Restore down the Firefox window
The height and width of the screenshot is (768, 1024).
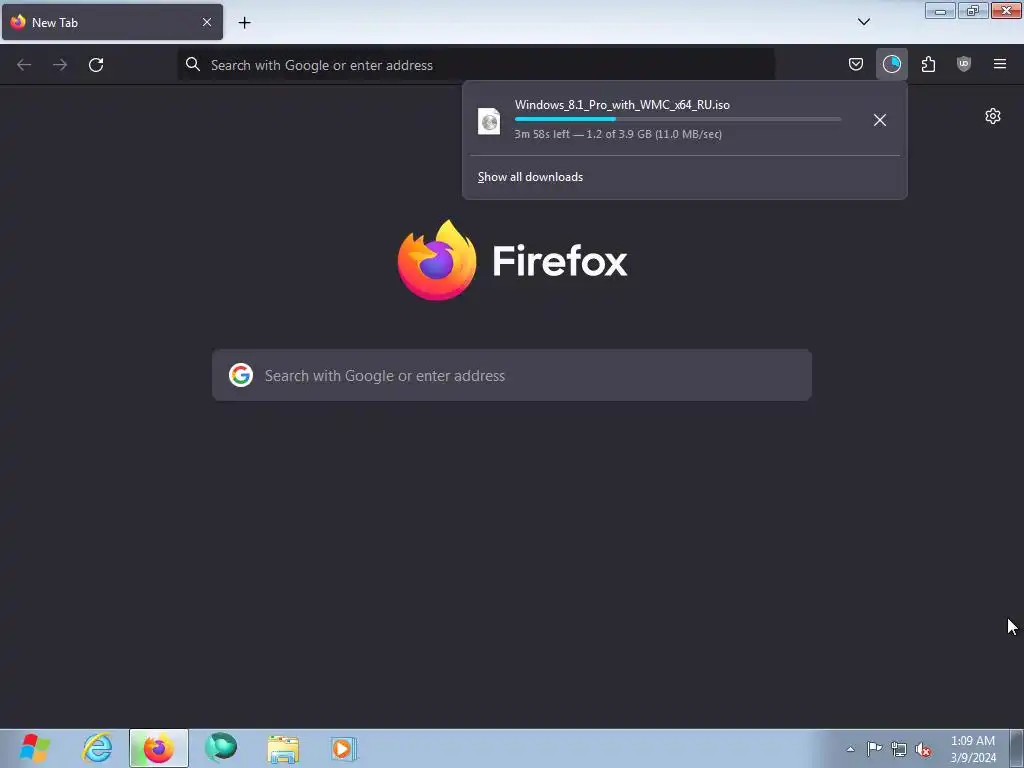973,10
